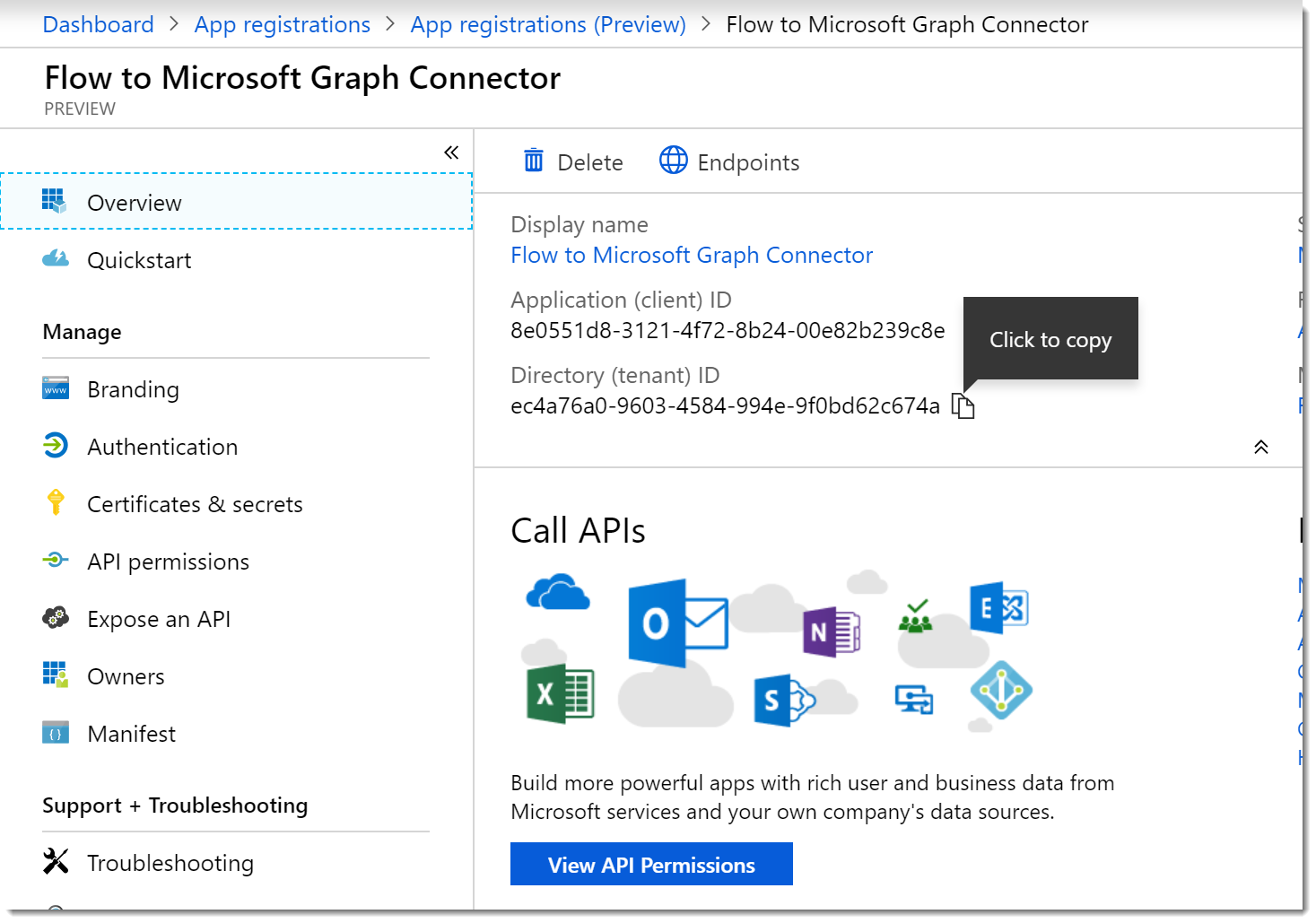Click the Certificates & secrets key icon

(x=56, y=502)
